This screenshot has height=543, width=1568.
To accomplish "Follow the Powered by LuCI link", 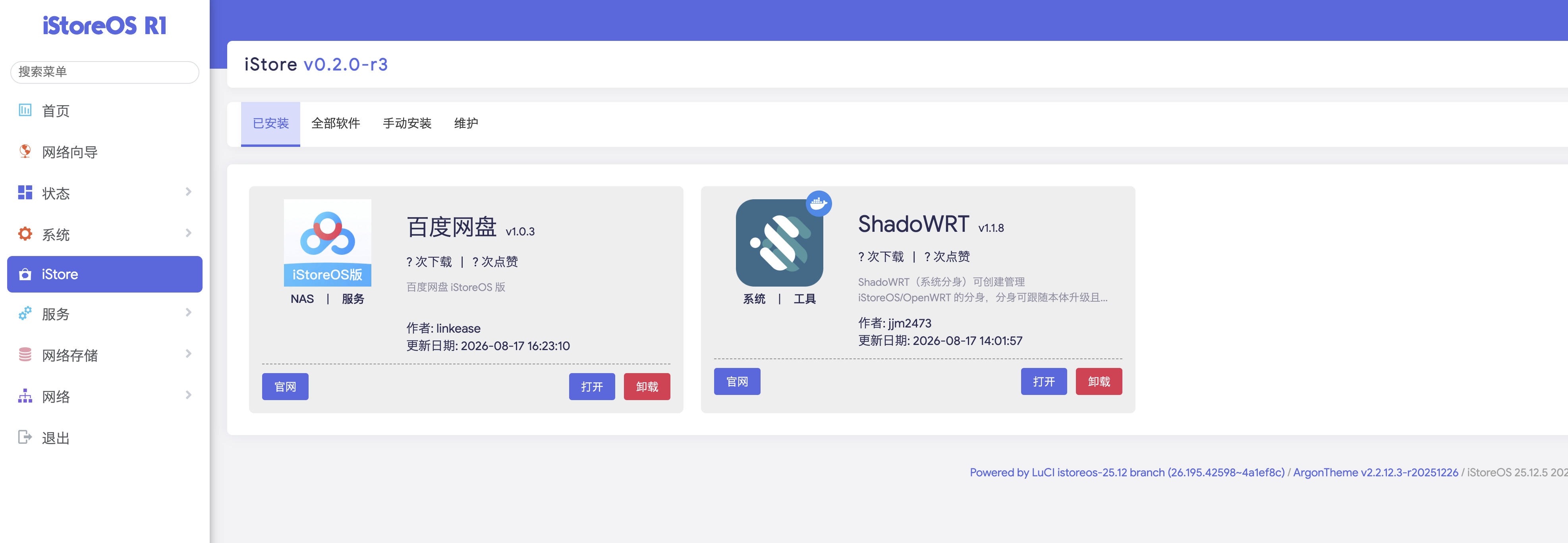I will tap(1127, 472).
